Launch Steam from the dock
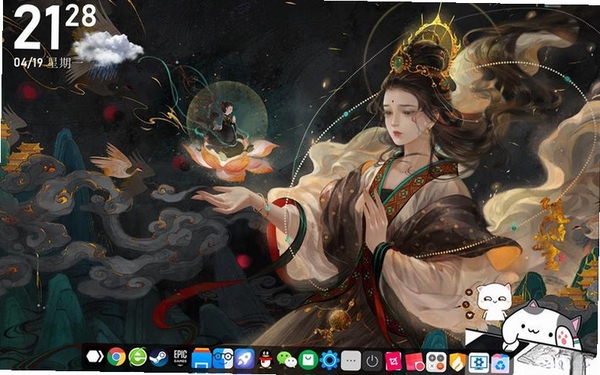This screenshot has height=375, width=600. tap(159, 358)
